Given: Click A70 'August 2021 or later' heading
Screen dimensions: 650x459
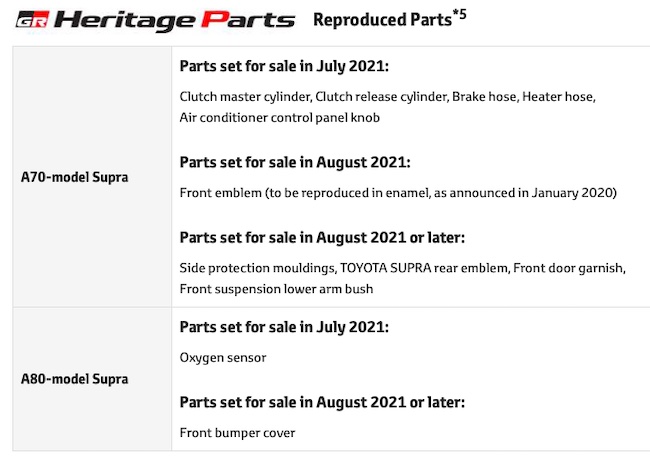Looking at the screenshot, I should (x=322, y=238).
